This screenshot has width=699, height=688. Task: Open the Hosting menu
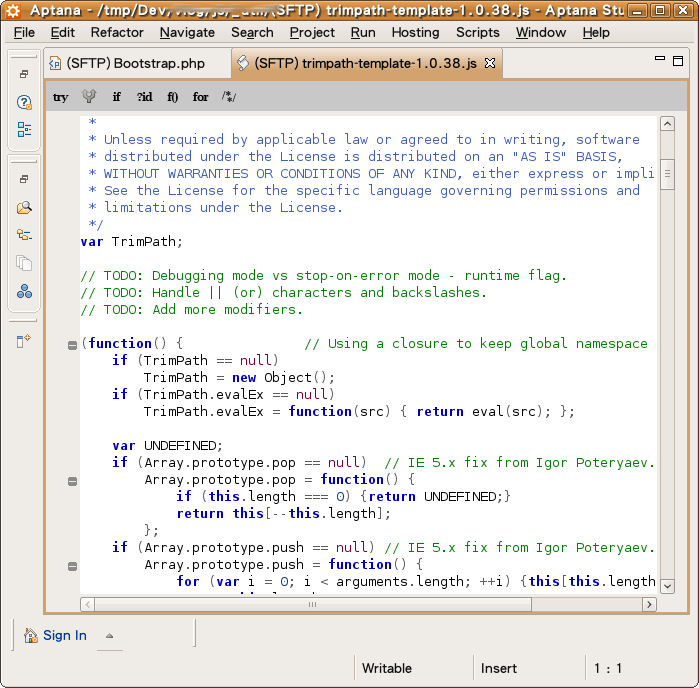click(x=415, y=33)
